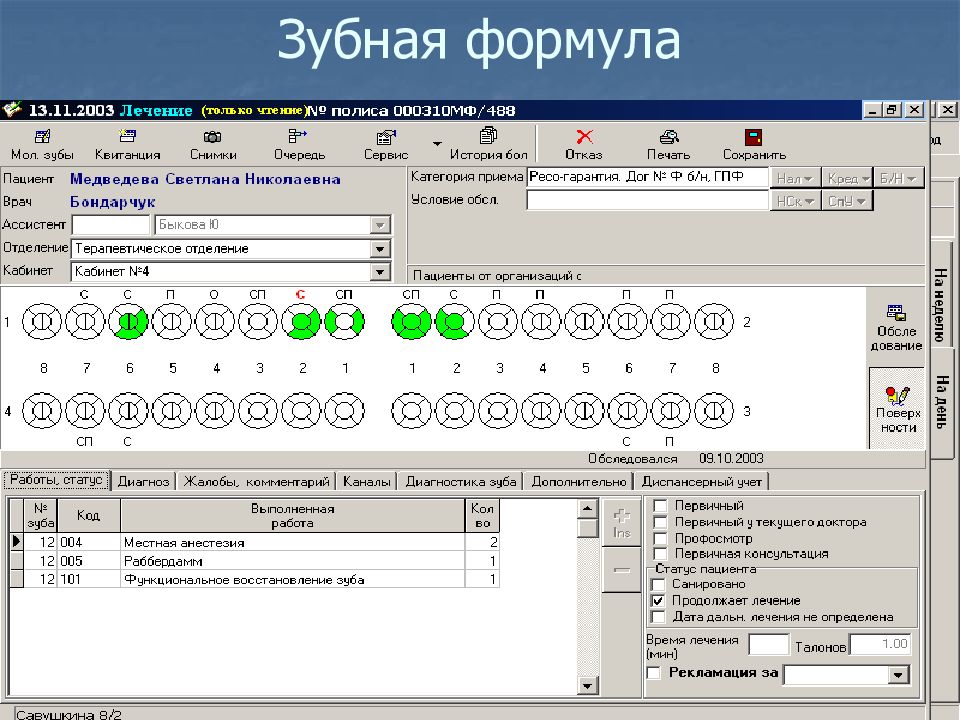Click the Время лечения input field

768,644
